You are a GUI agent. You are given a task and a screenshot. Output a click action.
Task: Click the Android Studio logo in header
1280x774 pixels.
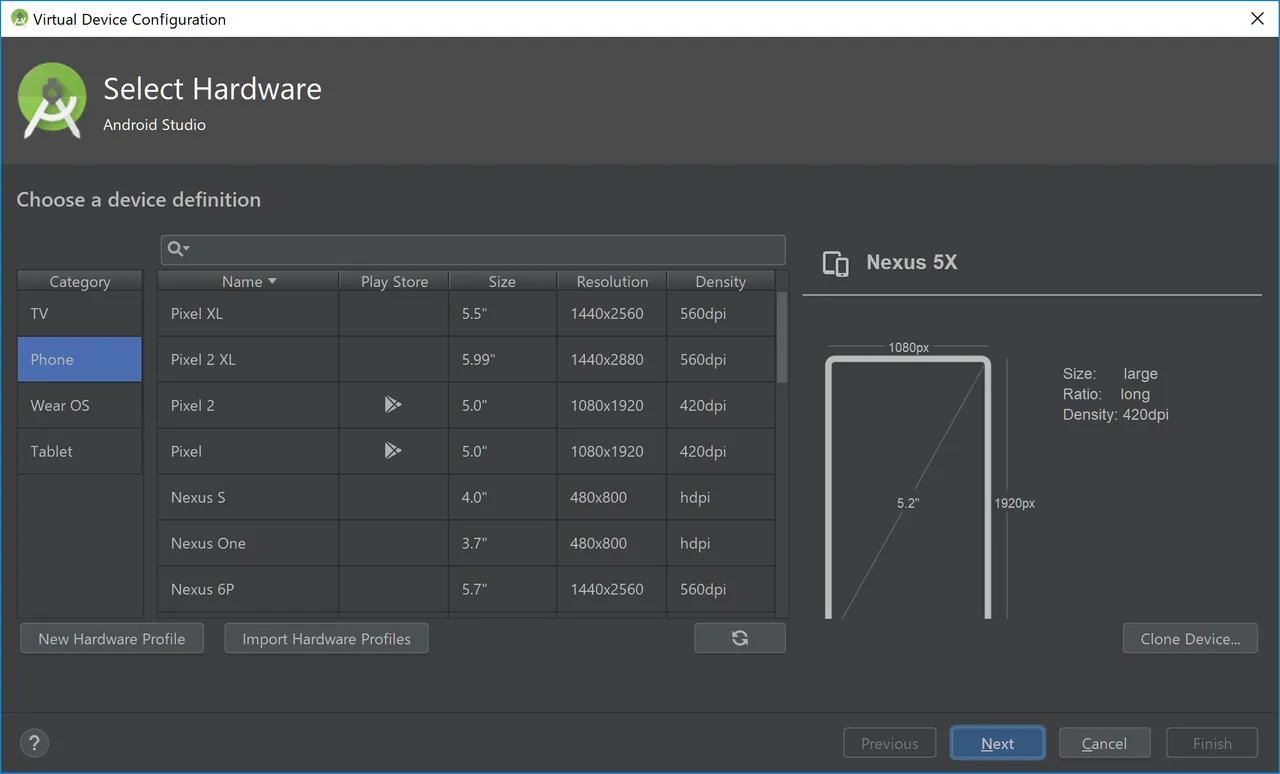tap(52, 100)
